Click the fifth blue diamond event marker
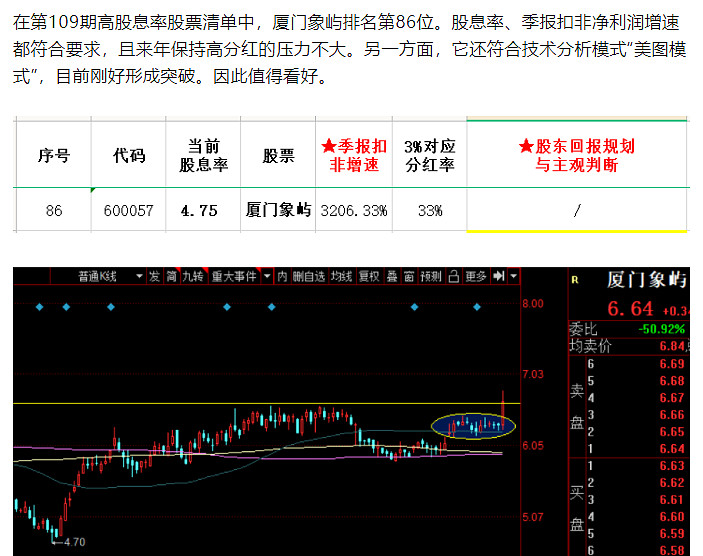 click(x=271, y=307)
